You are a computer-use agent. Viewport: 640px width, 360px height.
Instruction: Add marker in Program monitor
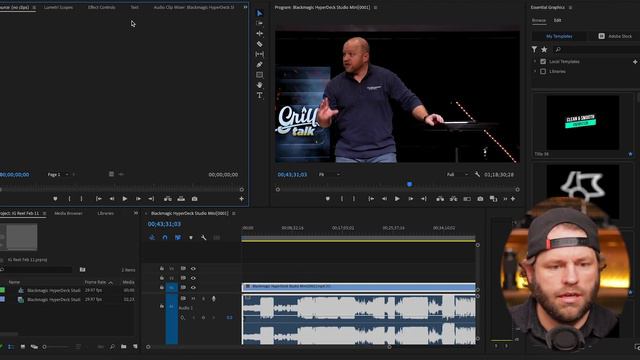[327, 199]
